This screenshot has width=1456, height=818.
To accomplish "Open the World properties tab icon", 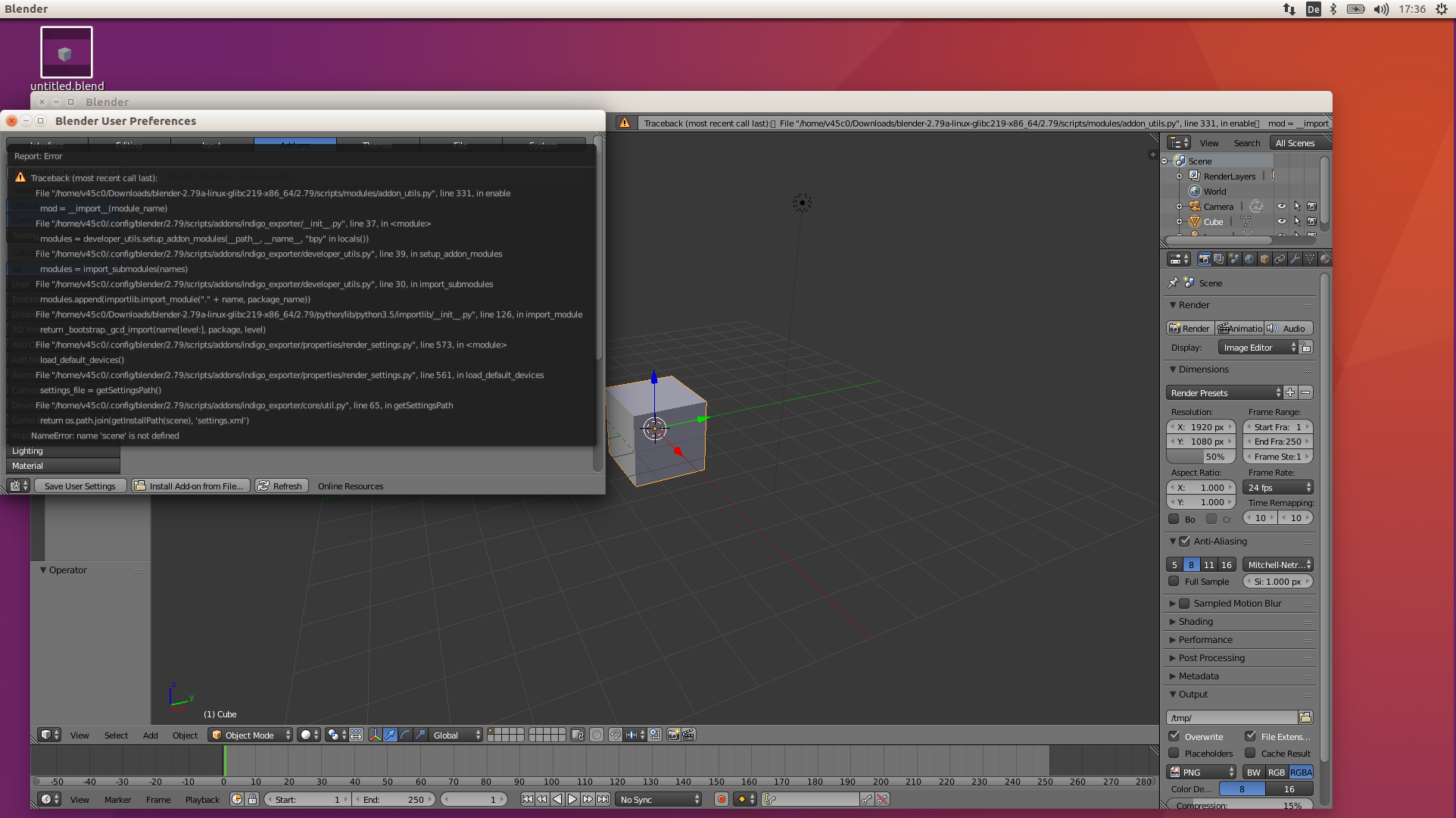I will (x=1249, y=259).
